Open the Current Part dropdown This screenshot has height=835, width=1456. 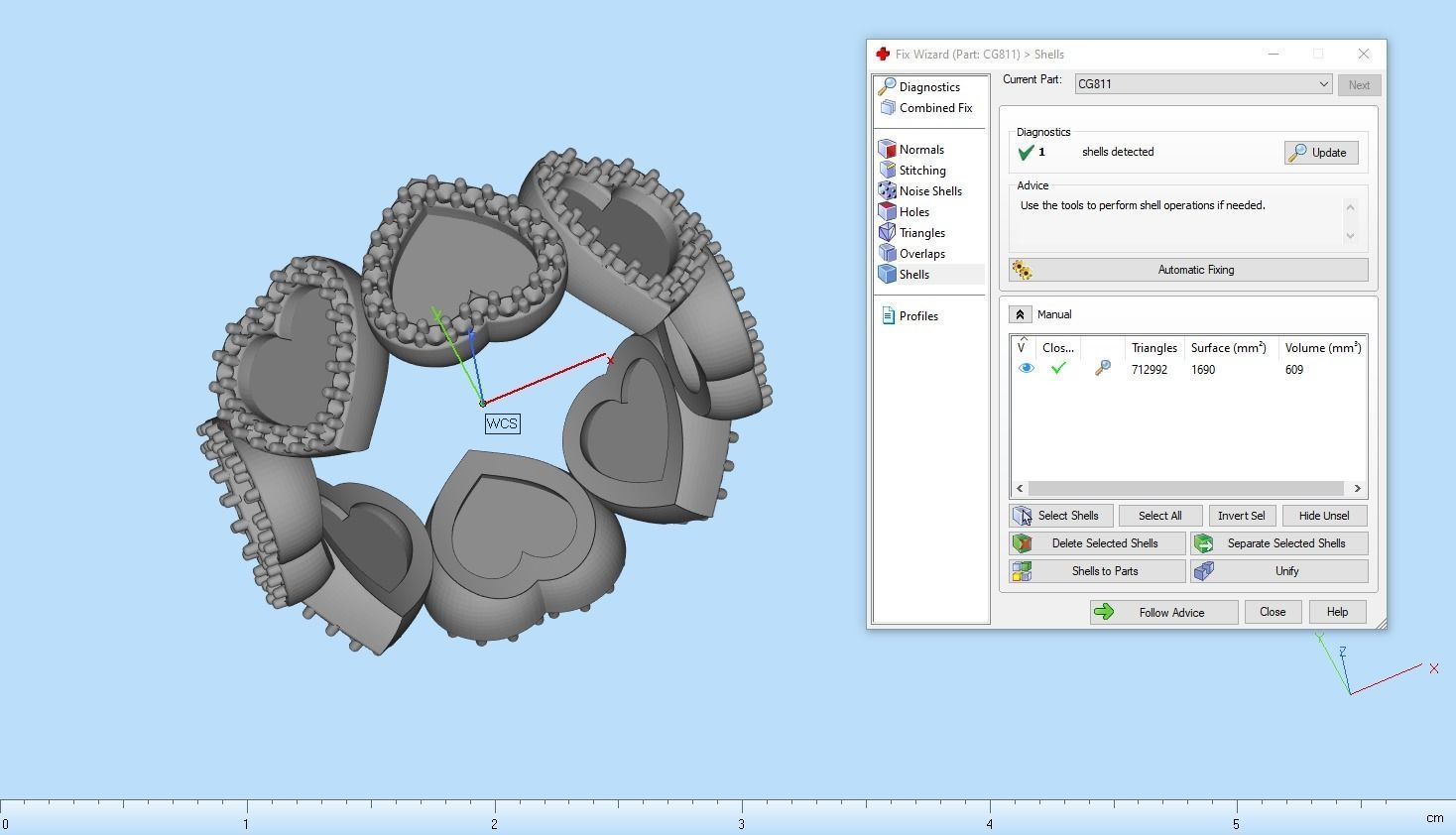tap(1203, 84)
